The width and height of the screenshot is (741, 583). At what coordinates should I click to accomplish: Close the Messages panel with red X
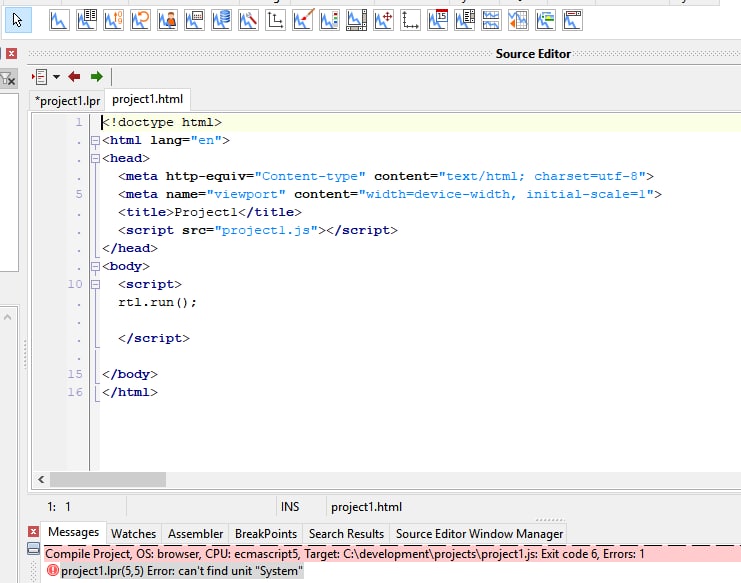tap(33, 532)
